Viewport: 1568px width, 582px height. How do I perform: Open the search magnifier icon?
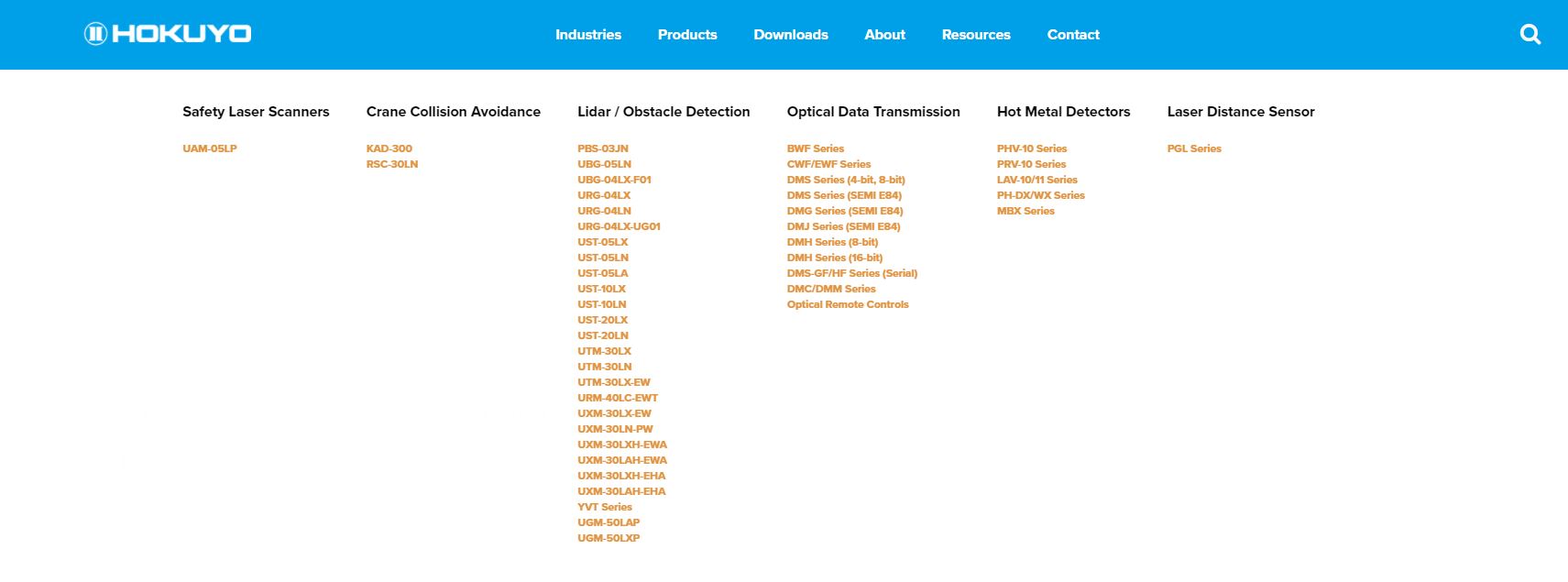(1530, 34)
